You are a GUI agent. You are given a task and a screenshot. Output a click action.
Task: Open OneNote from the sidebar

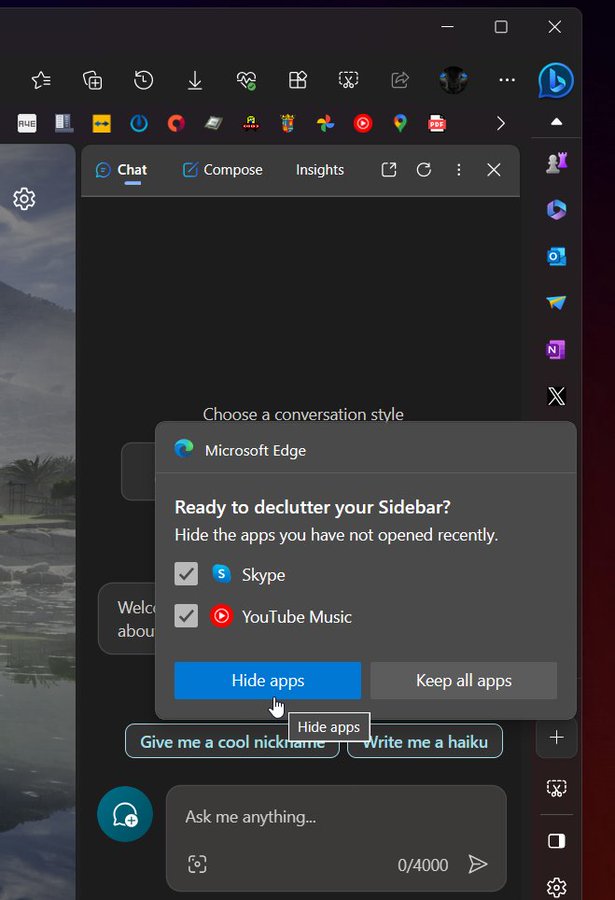pos(556,349)
